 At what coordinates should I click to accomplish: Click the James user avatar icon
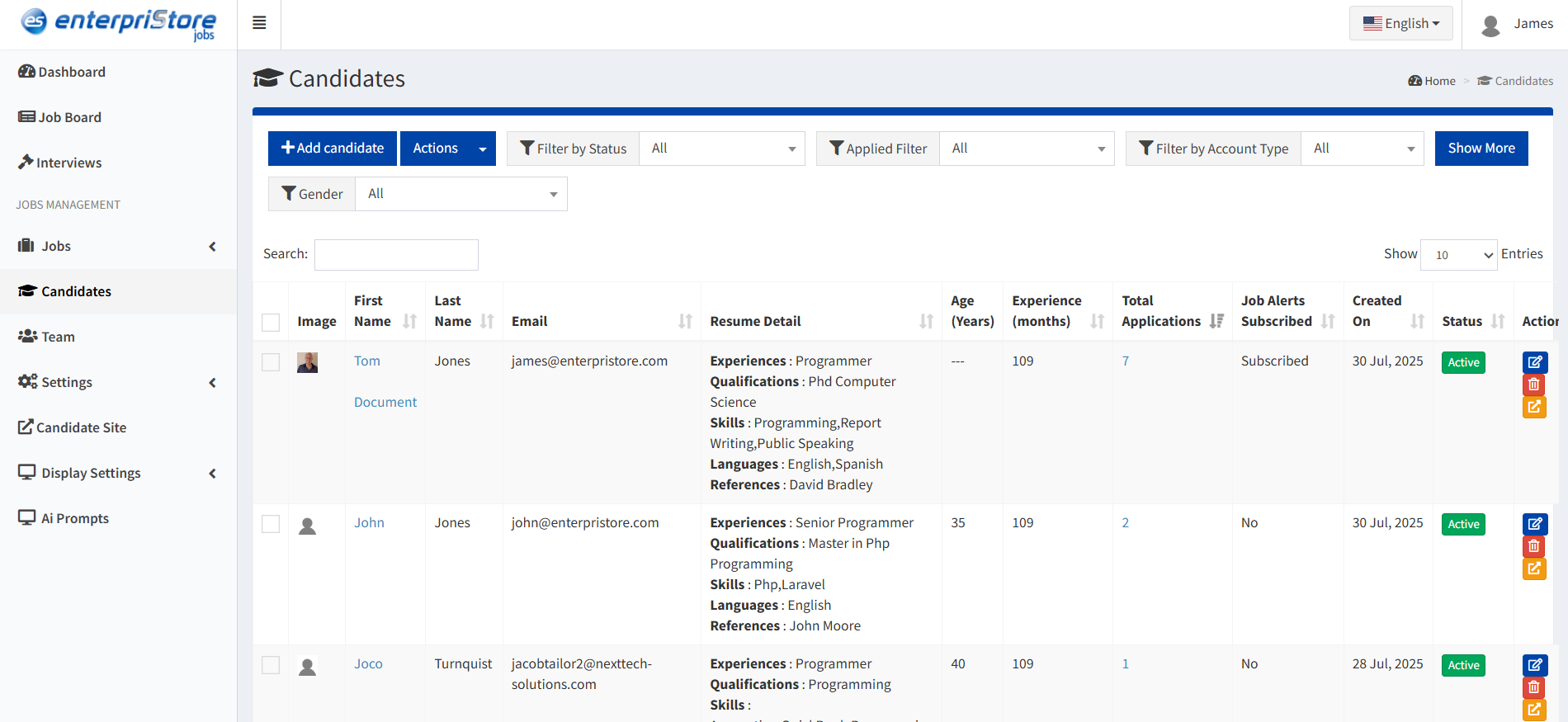(1490, 25)
